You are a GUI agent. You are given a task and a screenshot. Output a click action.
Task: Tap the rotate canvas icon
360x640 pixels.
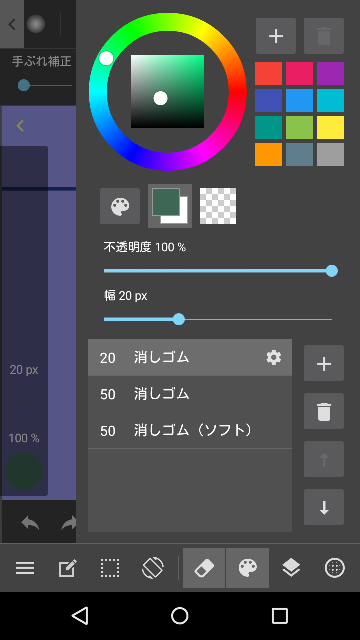[153, 568]
